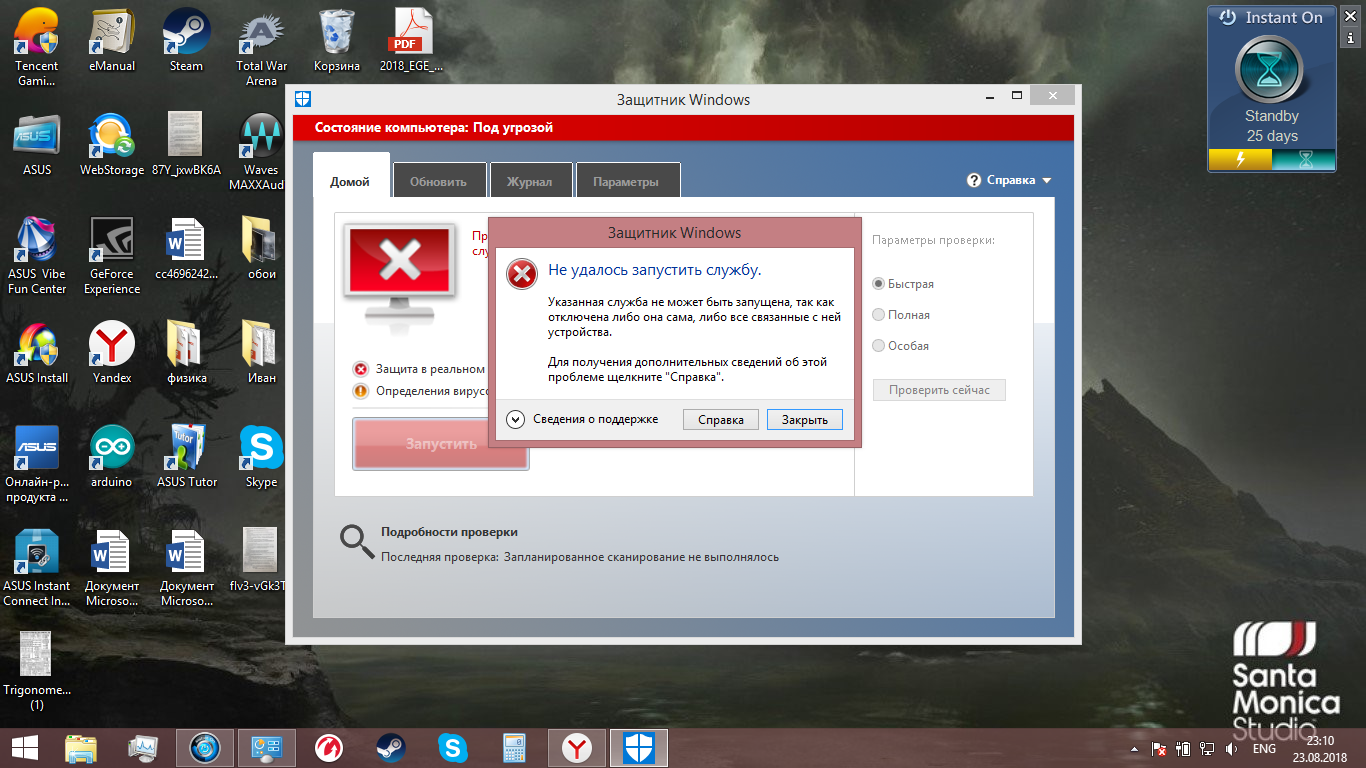This screenshot has height=768, width=1366.
Task: Switch to the Журнал tab
Action: 530,182
